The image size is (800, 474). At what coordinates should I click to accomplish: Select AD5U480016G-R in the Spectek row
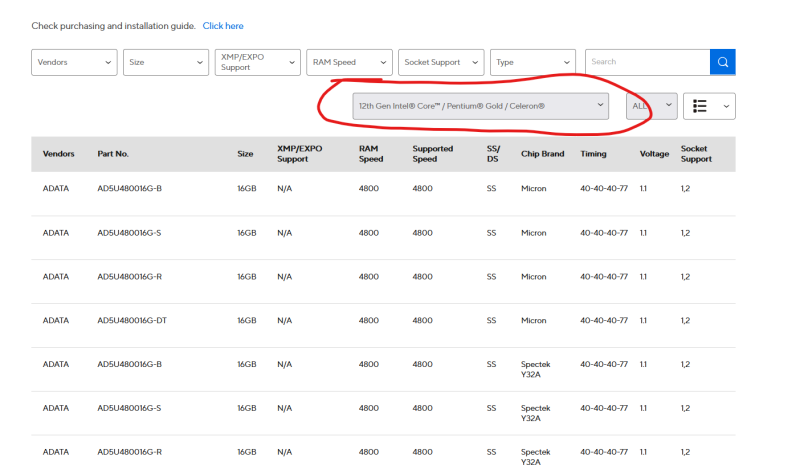(x=130, y=452)
